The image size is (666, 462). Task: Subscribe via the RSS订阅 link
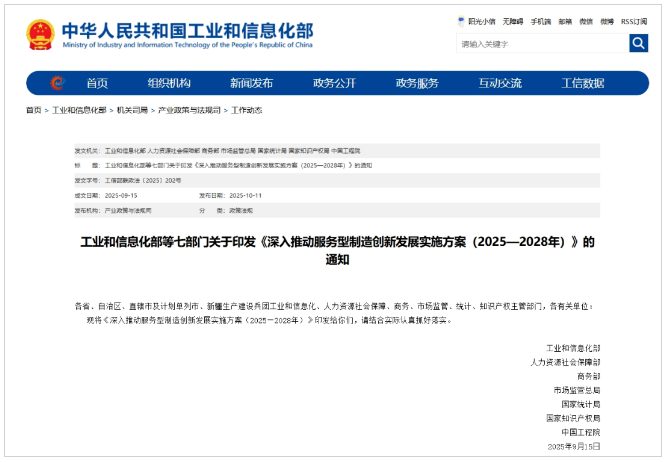(x=634, y=21)
